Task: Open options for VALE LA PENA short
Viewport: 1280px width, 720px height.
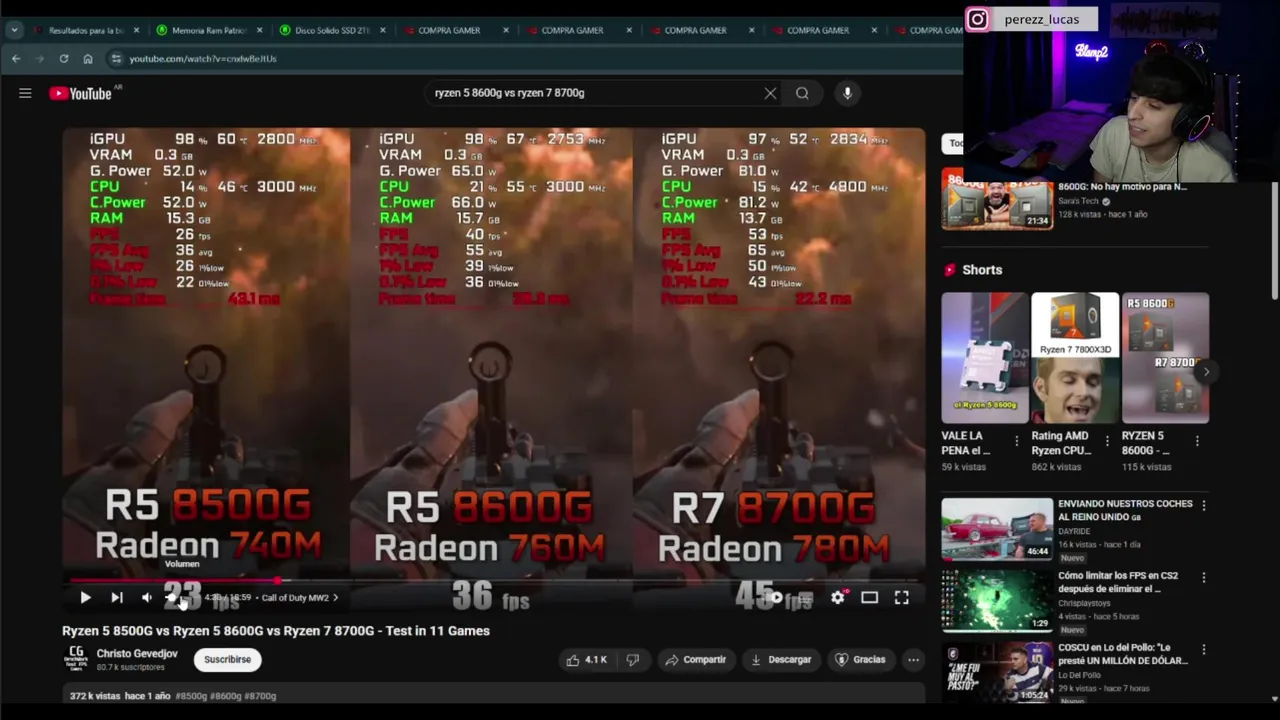Action: click(x=1017, y=441)
